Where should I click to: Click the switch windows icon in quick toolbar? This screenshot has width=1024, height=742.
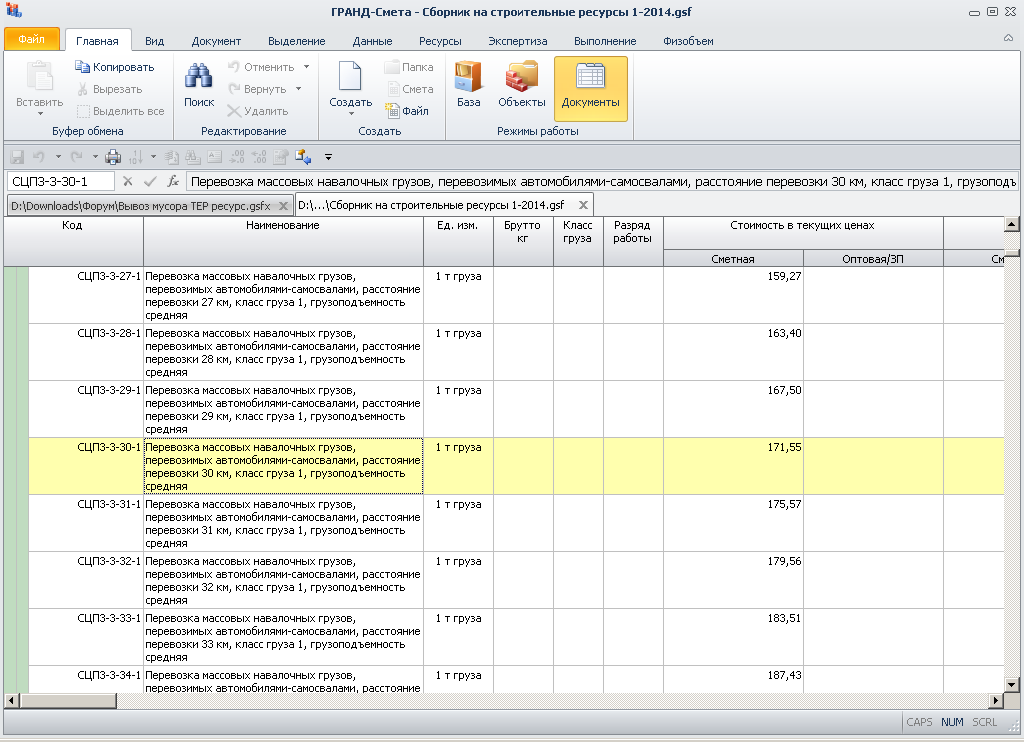tap(303, 157)
